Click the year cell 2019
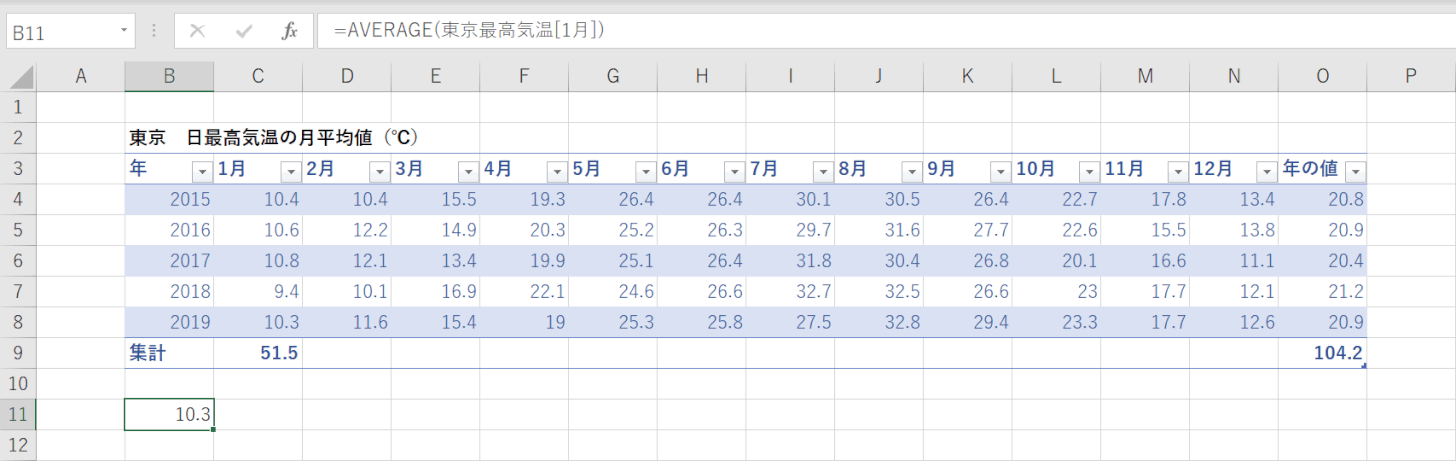The image size is (1456, 461). point(169,322)
